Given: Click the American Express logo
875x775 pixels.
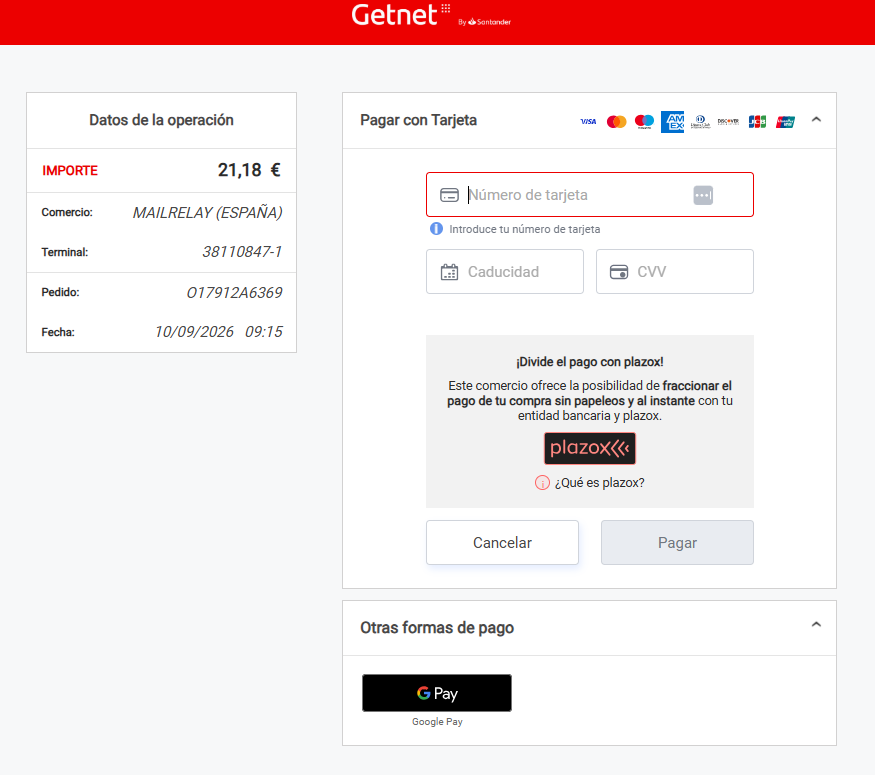Looking at the screenshot, I should click(672, 121).
